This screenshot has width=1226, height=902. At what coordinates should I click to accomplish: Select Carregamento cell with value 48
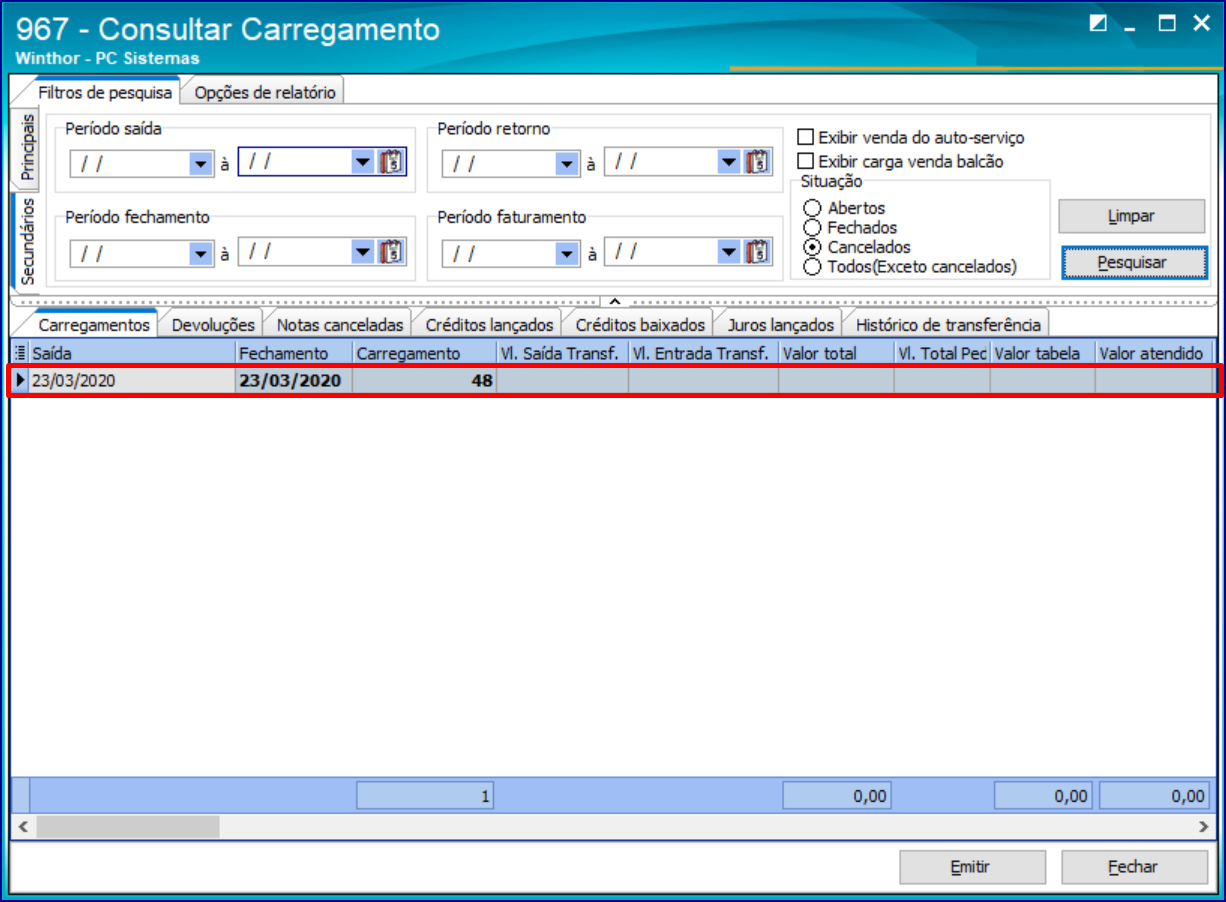coord(425,381)
